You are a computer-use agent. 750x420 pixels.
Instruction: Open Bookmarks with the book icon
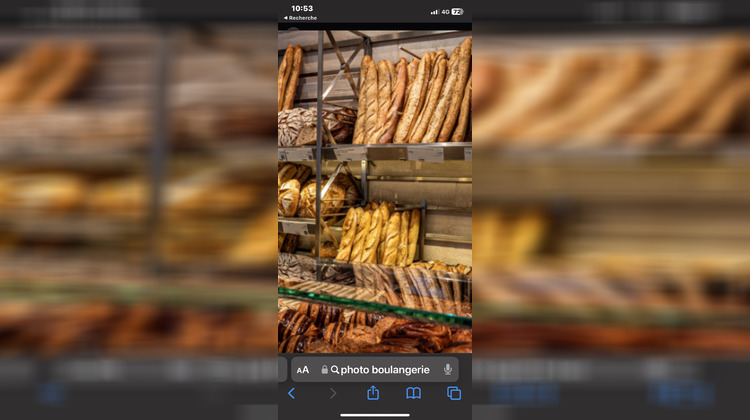coord(413,394)
